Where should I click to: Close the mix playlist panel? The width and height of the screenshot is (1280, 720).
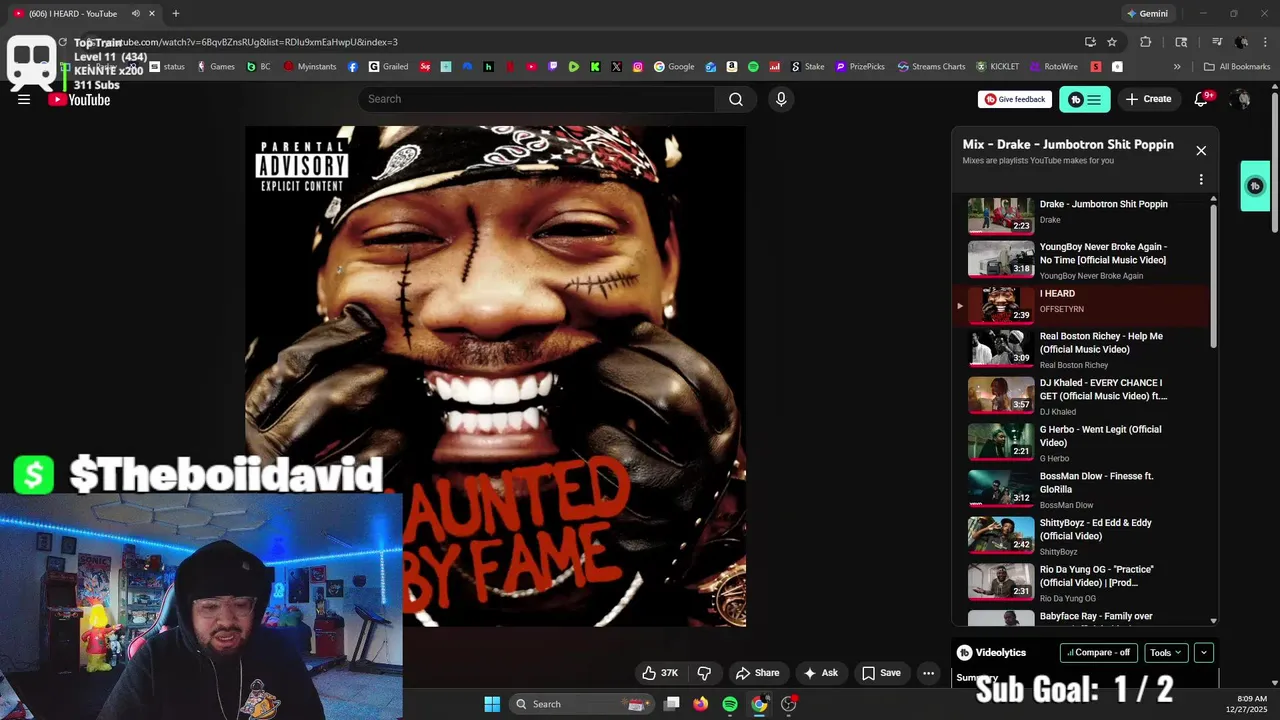(1201, 150)
